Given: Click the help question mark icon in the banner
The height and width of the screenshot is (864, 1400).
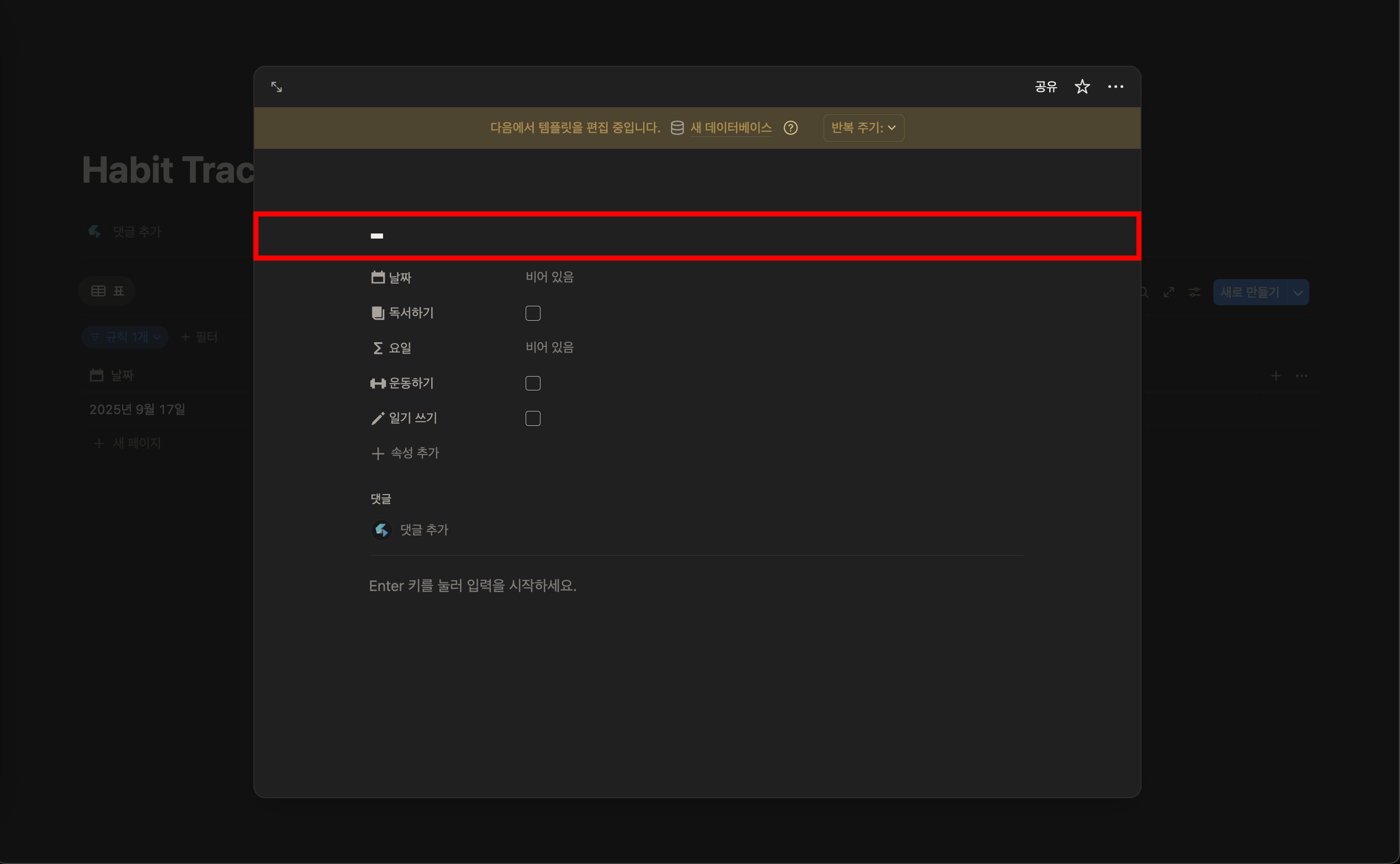Looking at the screenshot, I should point(791,128).
